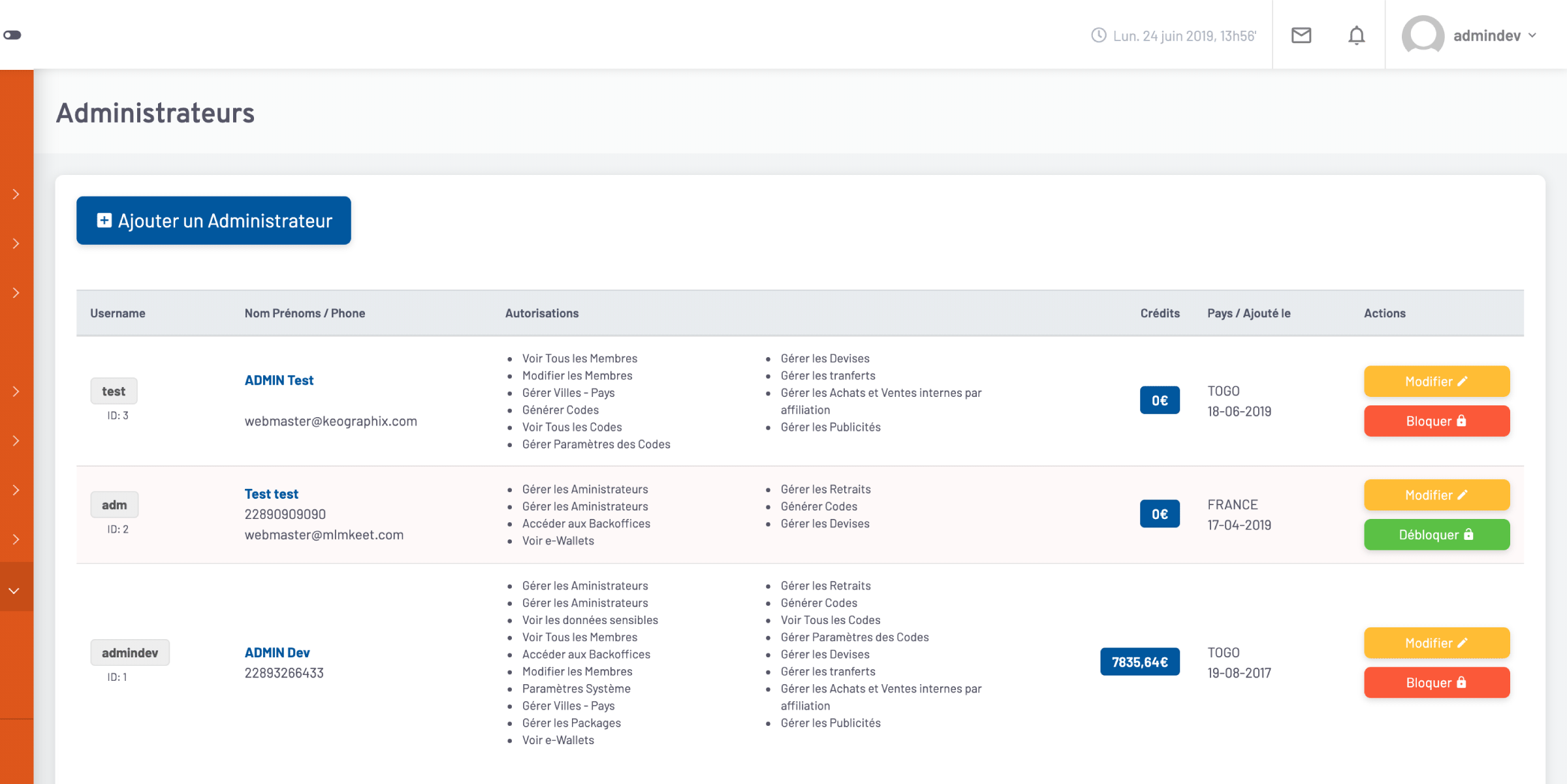Click the lock icon on admindev's Bloquer button
Image resolution: width=1567 pixels, height=784 pixels.
pyautogui.click(x=1463, y=683)
